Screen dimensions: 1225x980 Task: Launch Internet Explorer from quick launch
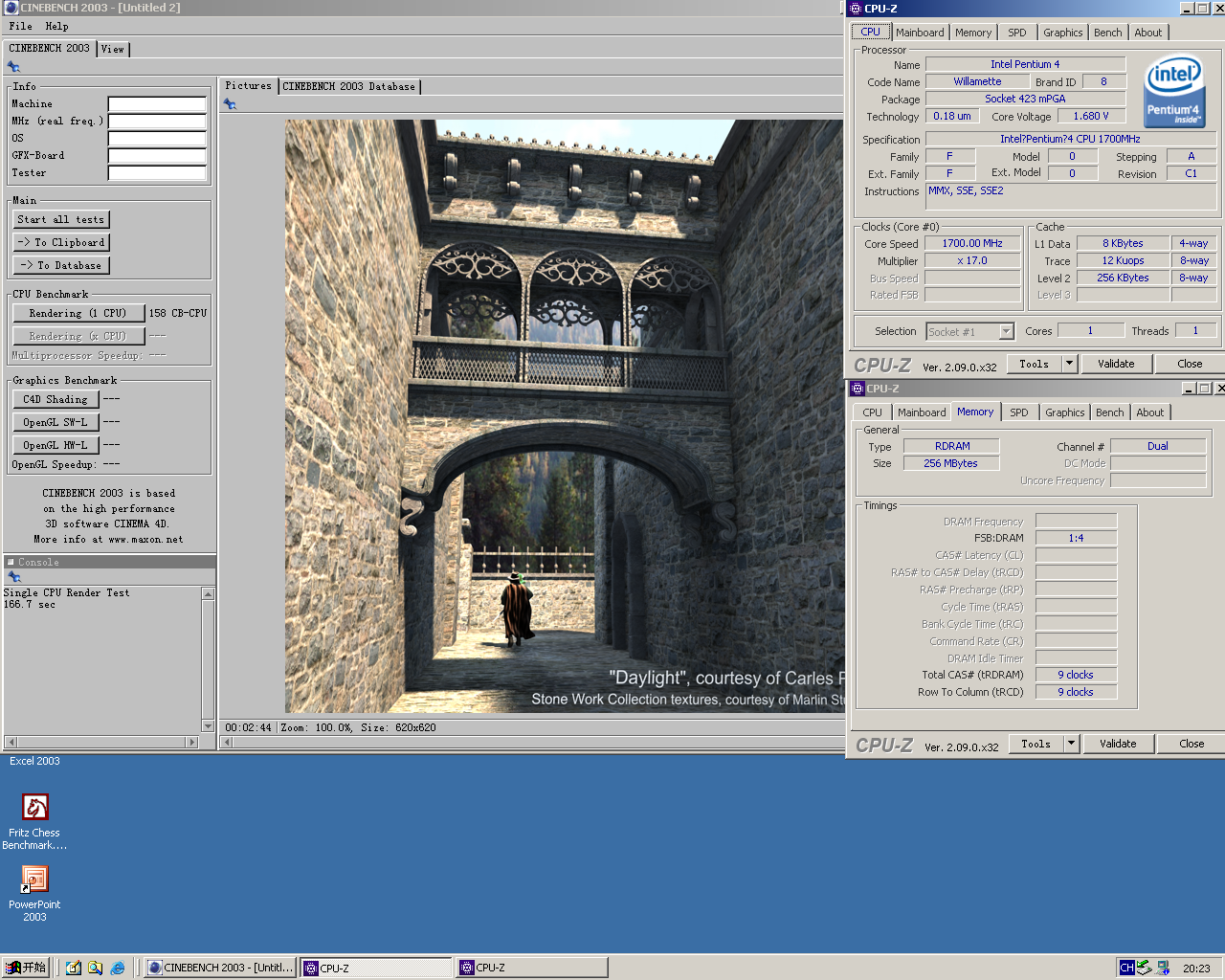click(x=118, y=968)
